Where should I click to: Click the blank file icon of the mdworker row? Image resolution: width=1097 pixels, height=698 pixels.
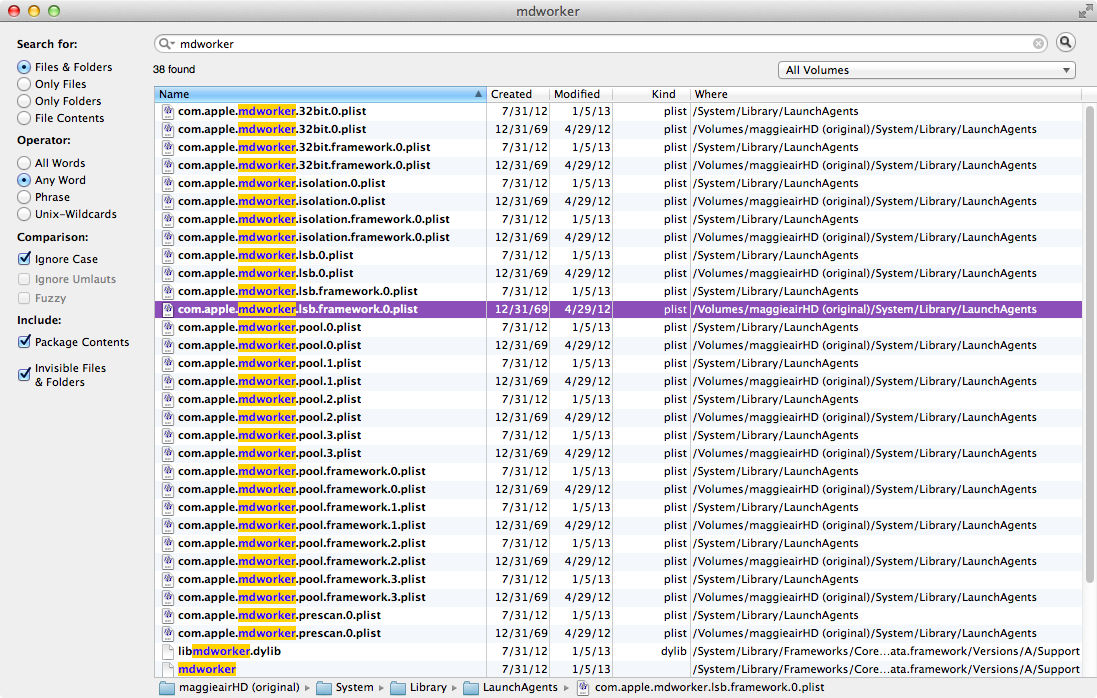(168, 669)
